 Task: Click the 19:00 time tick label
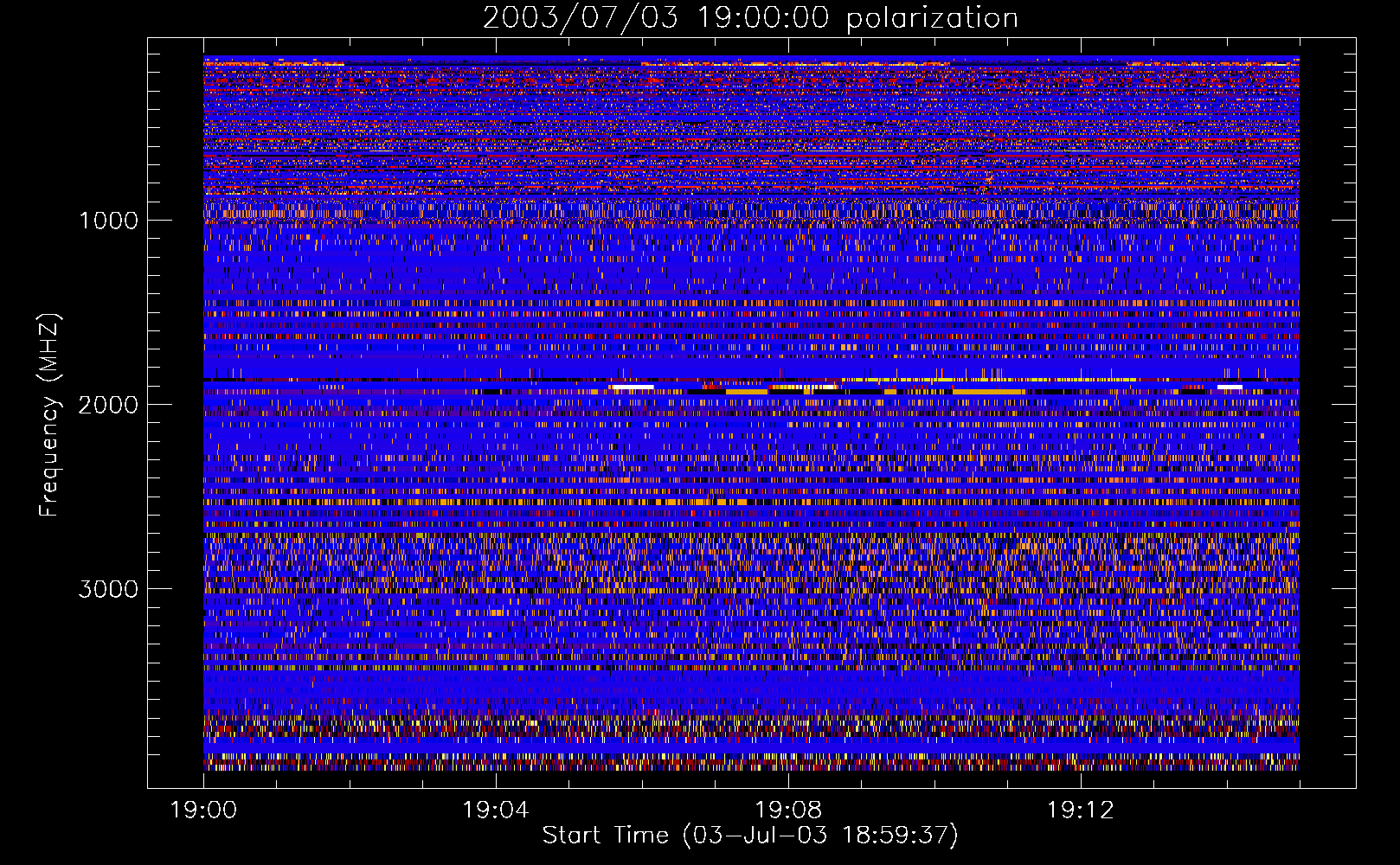(x=204, y=810)
